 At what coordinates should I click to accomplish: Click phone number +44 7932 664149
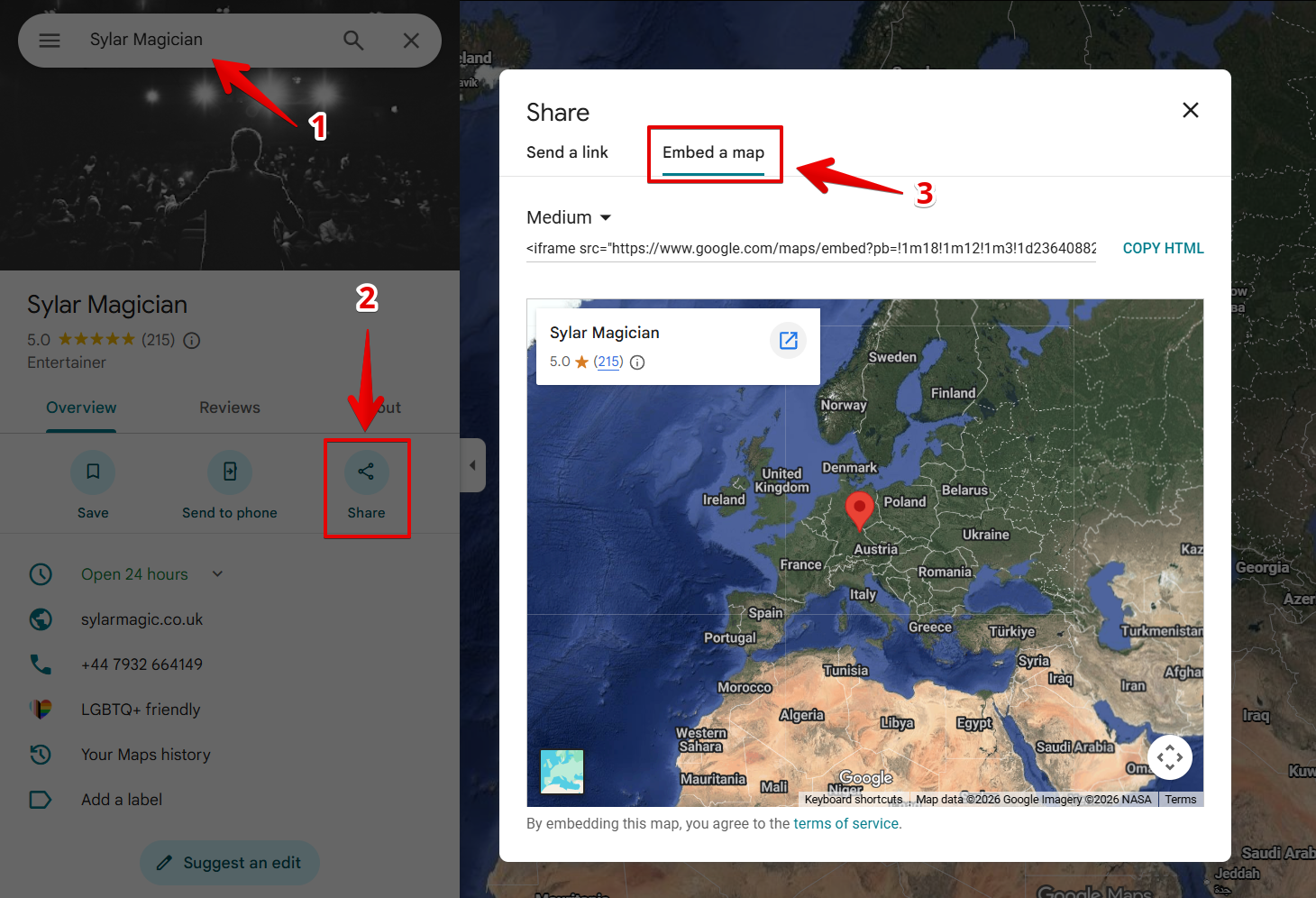pos(142,664)
